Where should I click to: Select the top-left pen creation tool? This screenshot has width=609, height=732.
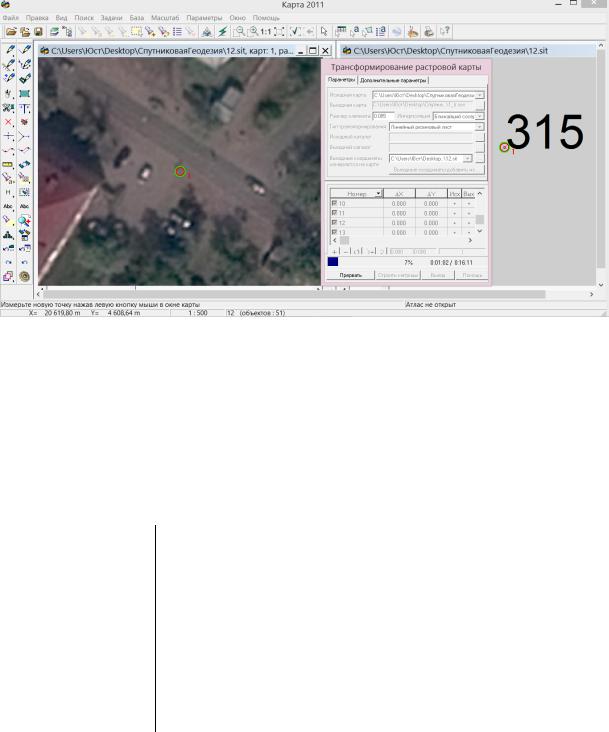pyautogui.click(x=9, y=49)
